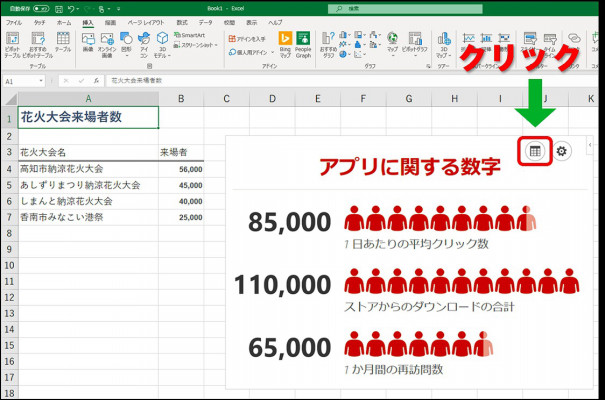
Task: Open the データ ribbon tab
Action: (x=205, y=21)
